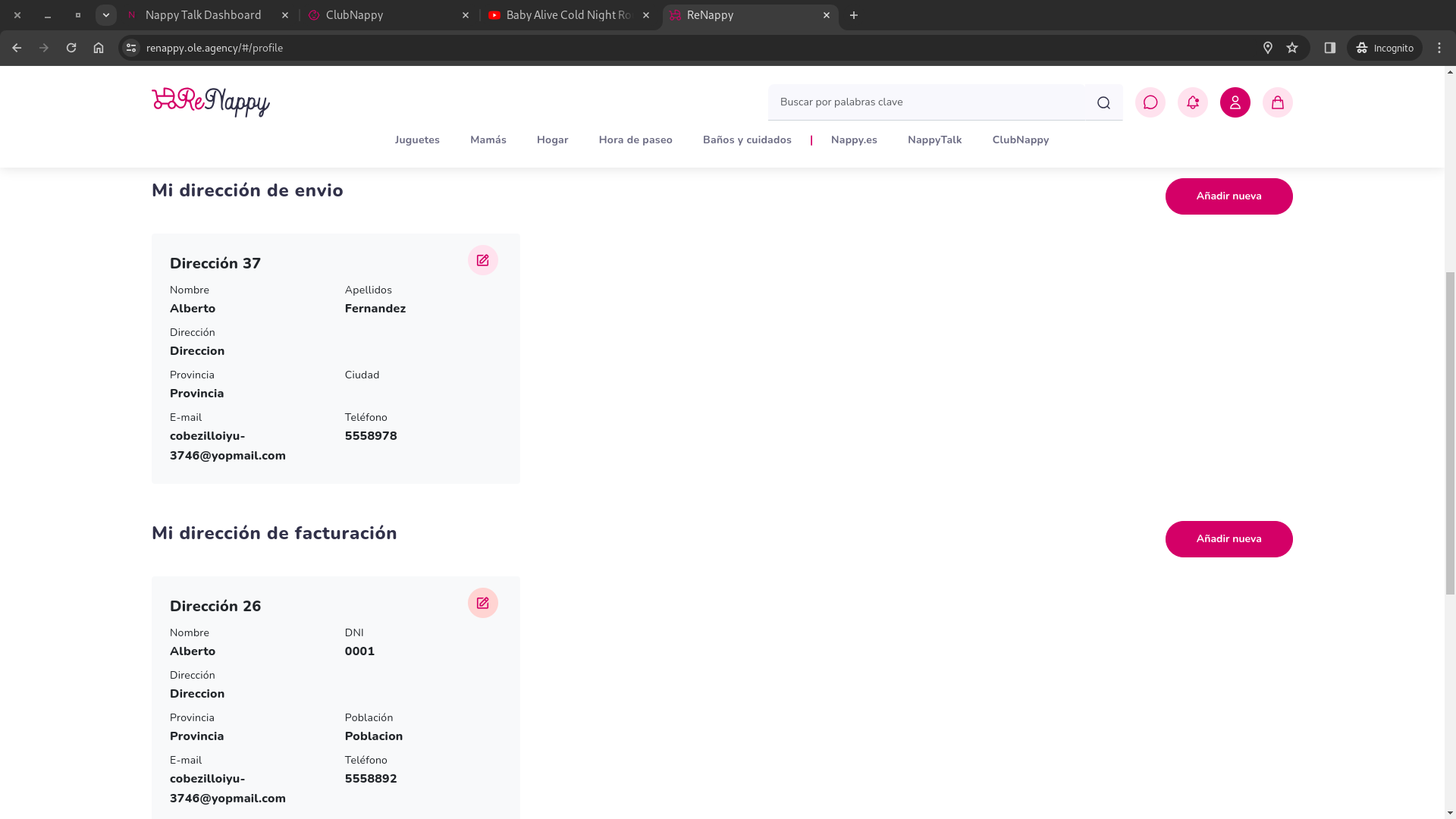
Task: Open Chrome side panel icon
Action: point(1329,48)
